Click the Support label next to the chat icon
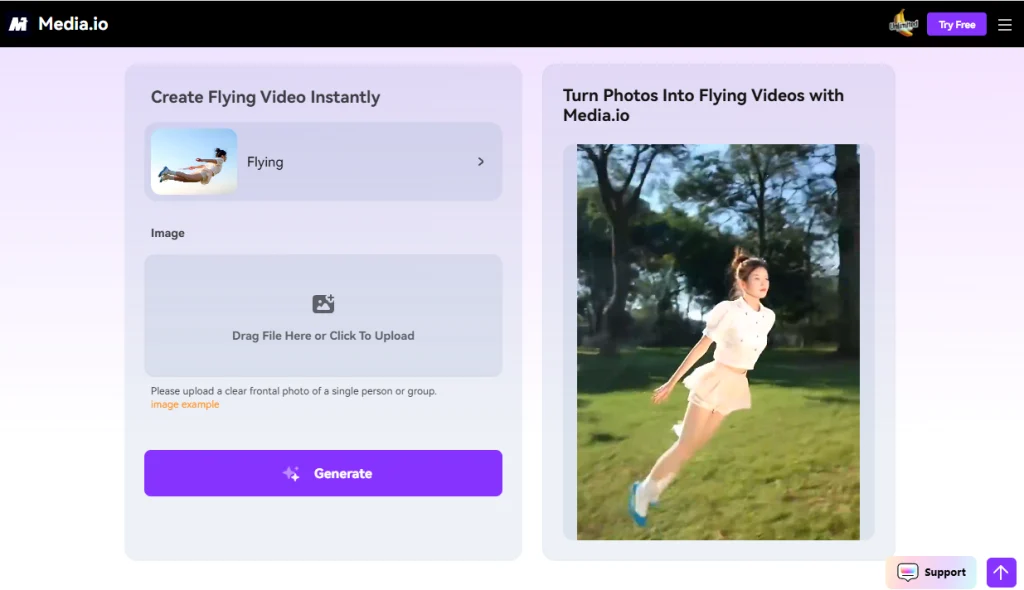This screenshot has height=590, width=1024. pos(944,572)
